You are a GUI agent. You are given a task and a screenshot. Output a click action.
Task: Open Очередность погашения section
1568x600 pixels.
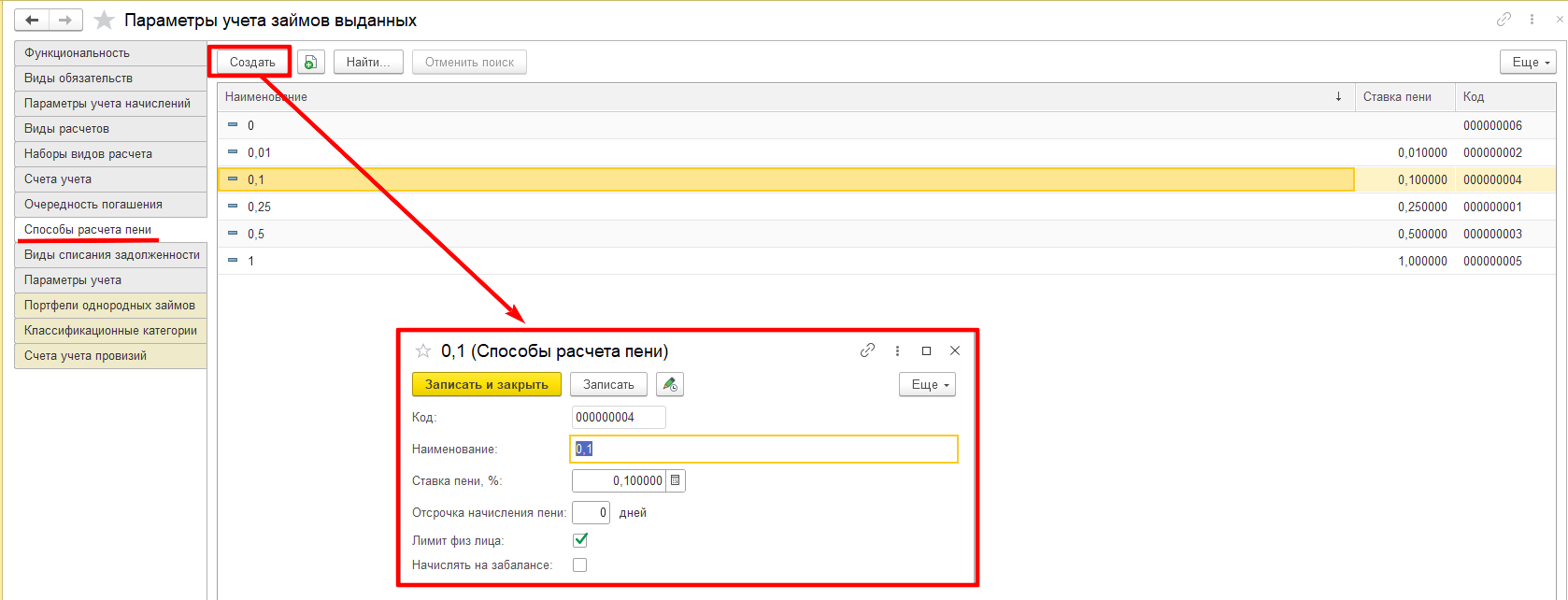pos(110,205)
